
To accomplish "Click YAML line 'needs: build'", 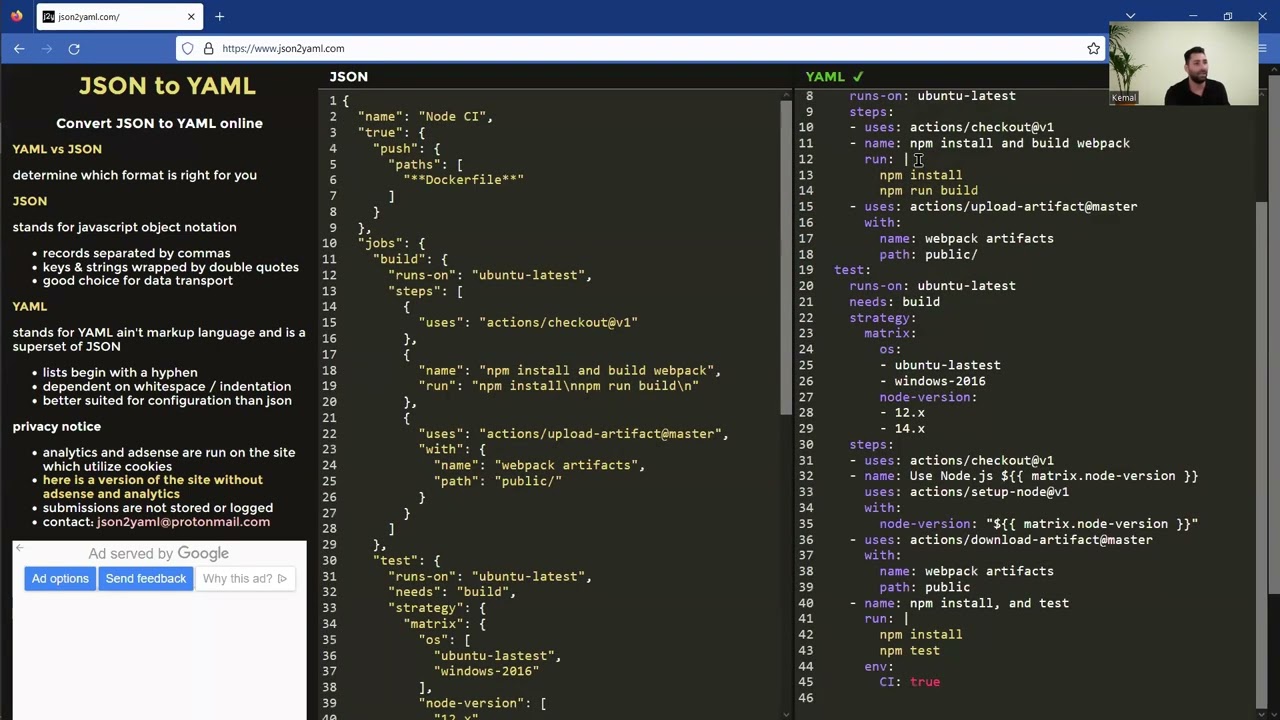I will 894,302.
